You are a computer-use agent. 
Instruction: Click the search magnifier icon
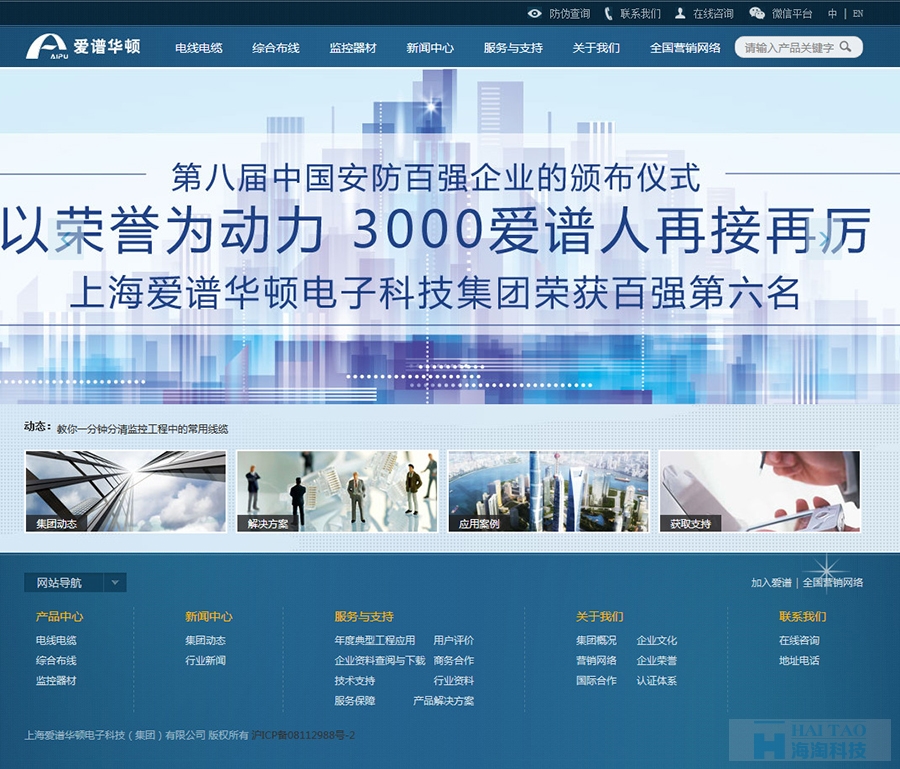[845, 46]
